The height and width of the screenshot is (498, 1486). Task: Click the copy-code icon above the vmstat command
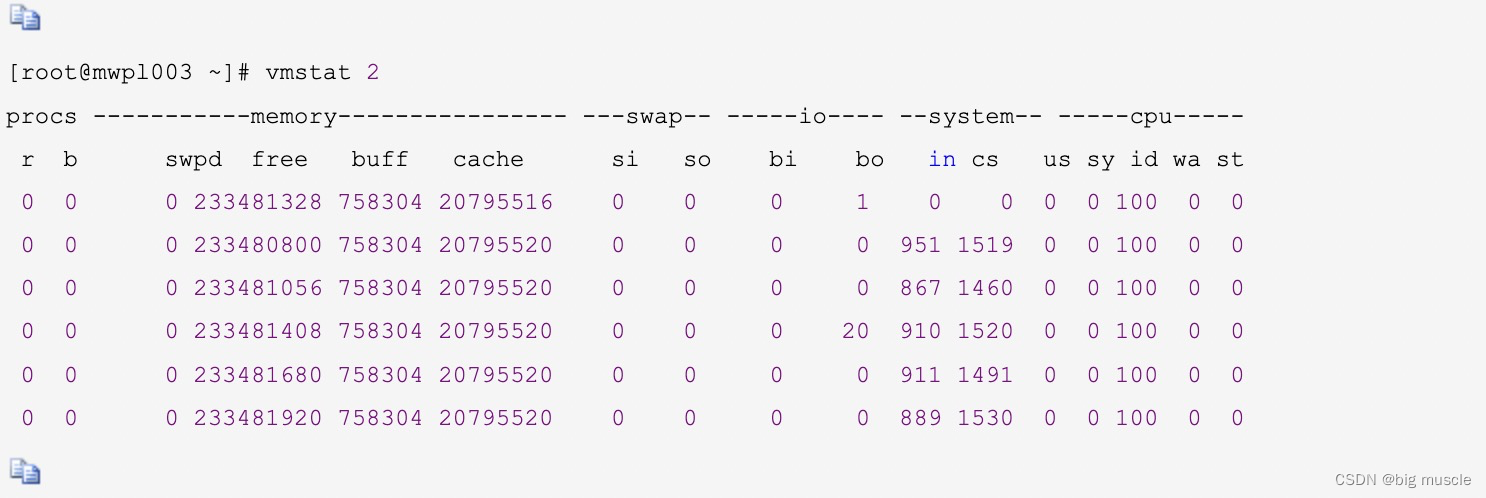pos(24,19)
